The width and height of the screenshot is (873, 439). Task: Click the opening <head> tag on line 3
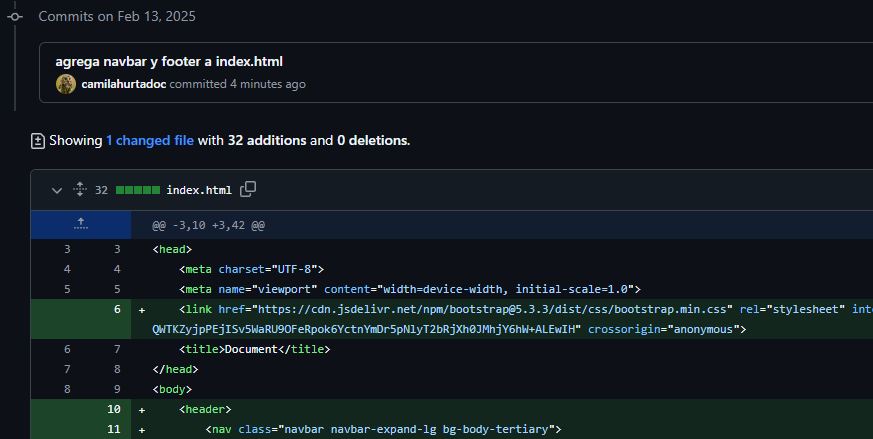click(x=172, y=249)
